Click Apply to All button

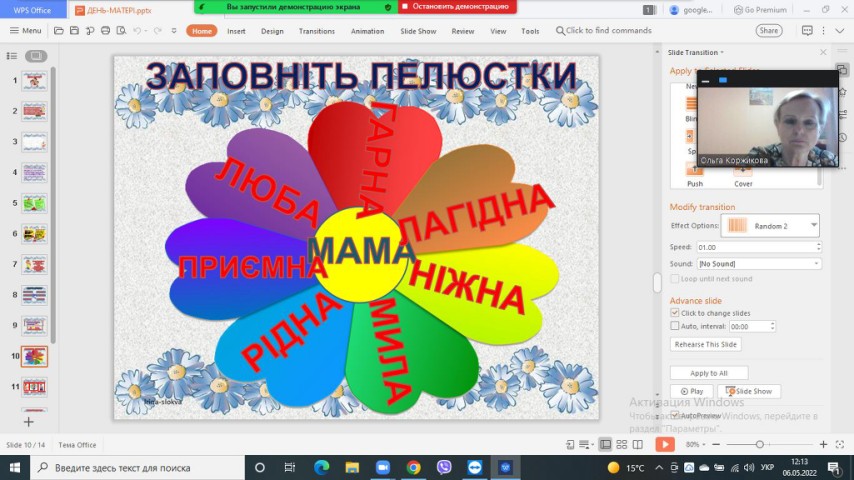[x=708, y=373]
